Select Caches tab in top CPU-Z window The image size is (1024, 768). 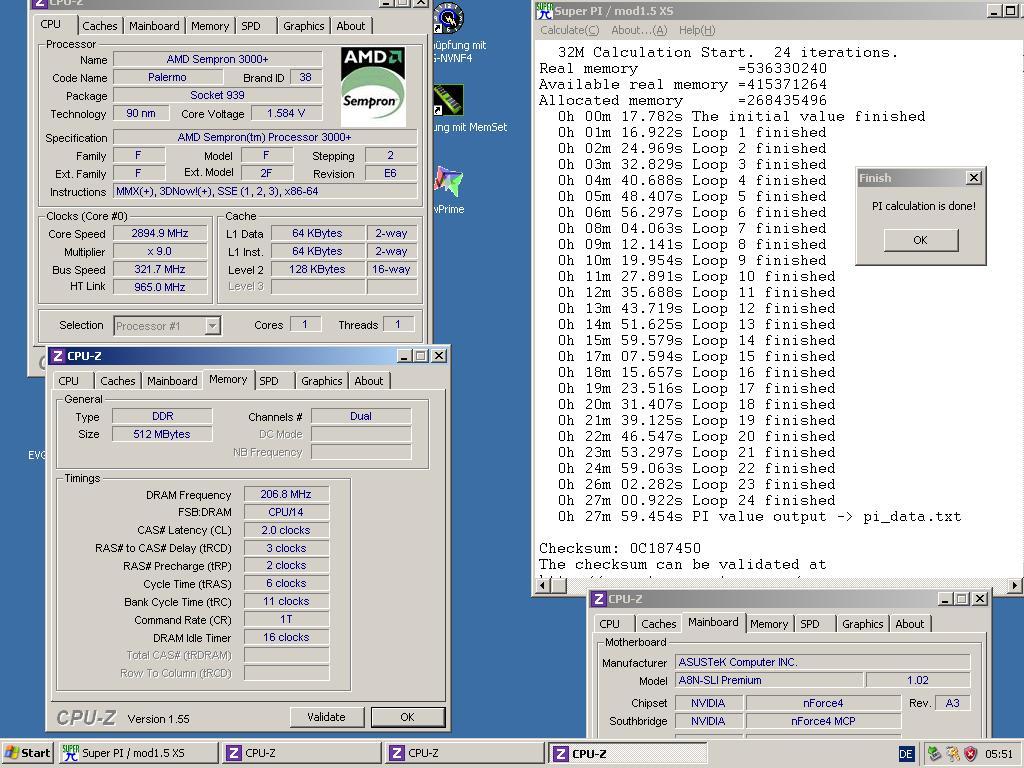pyautogui.click(x=100, y=26)
